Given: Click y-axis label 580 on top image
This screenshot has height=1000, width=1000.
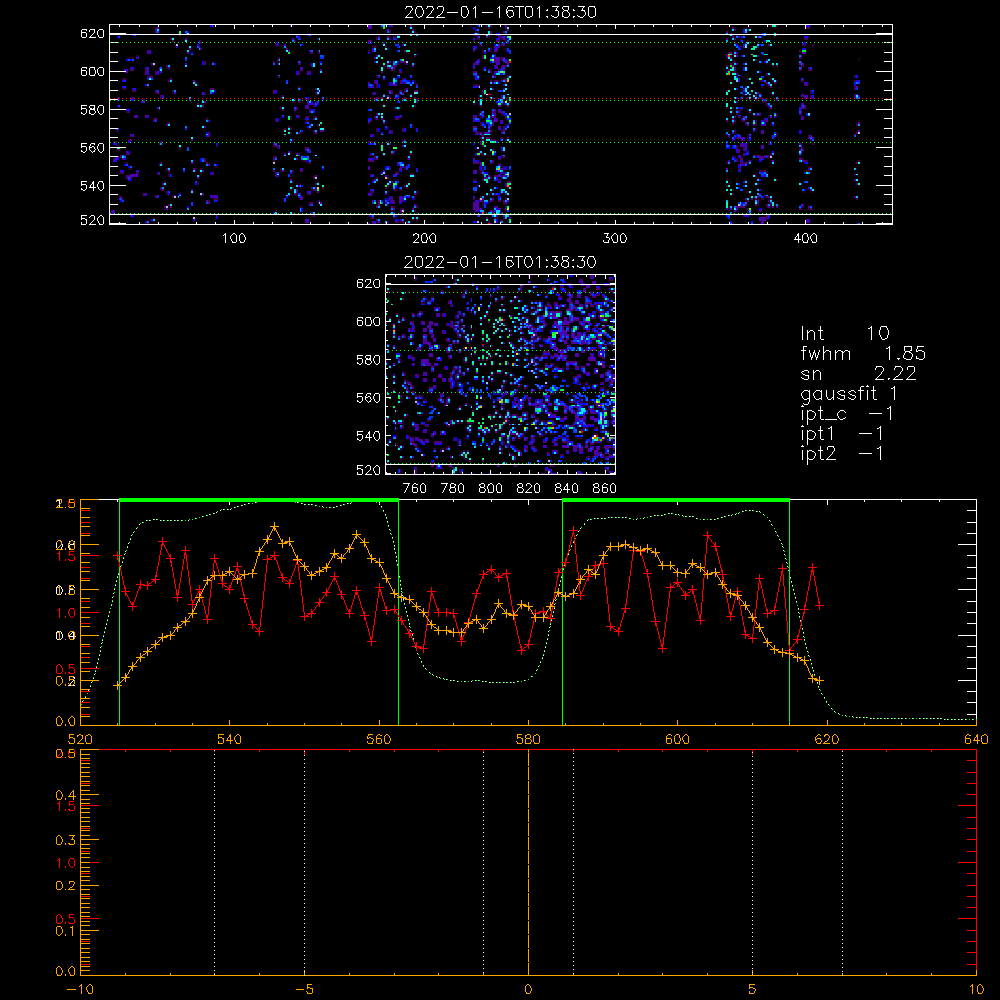Looking at the screenshot, I should tap(92, 110).
